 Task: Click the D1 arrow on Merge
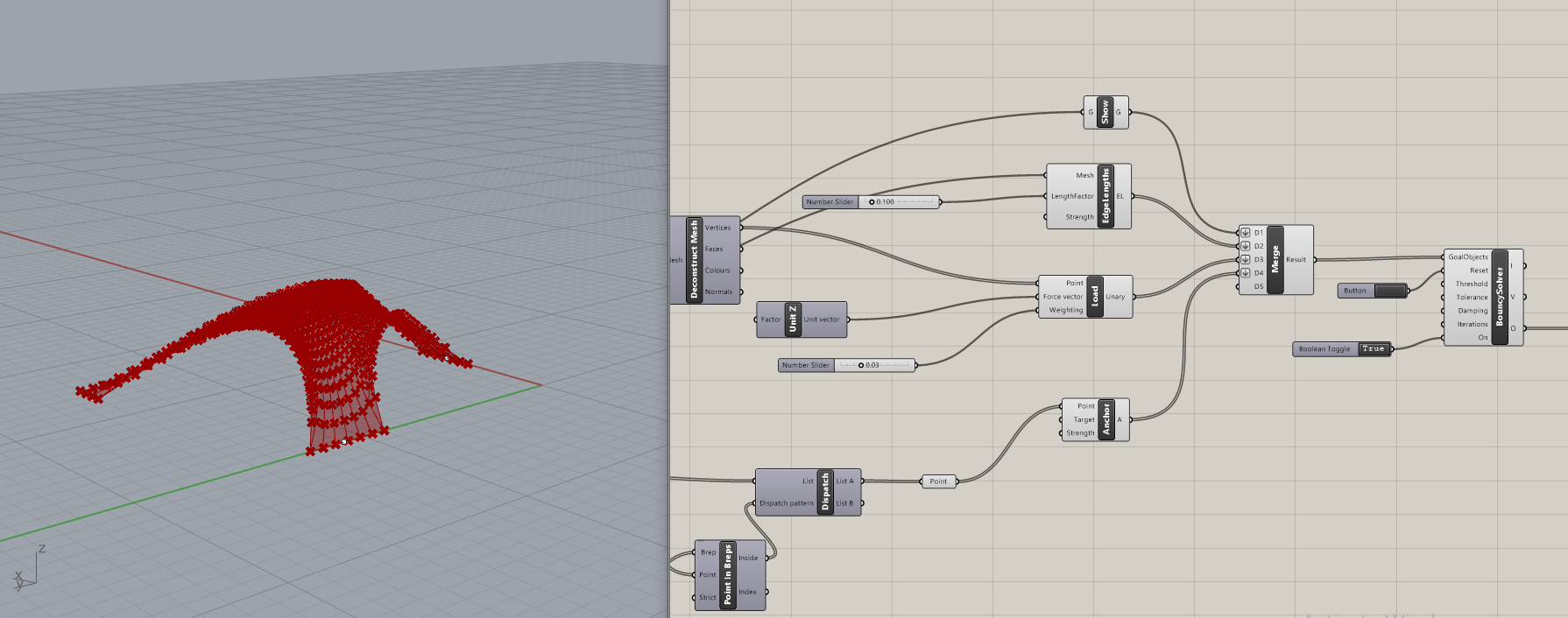coord(1245,233)
